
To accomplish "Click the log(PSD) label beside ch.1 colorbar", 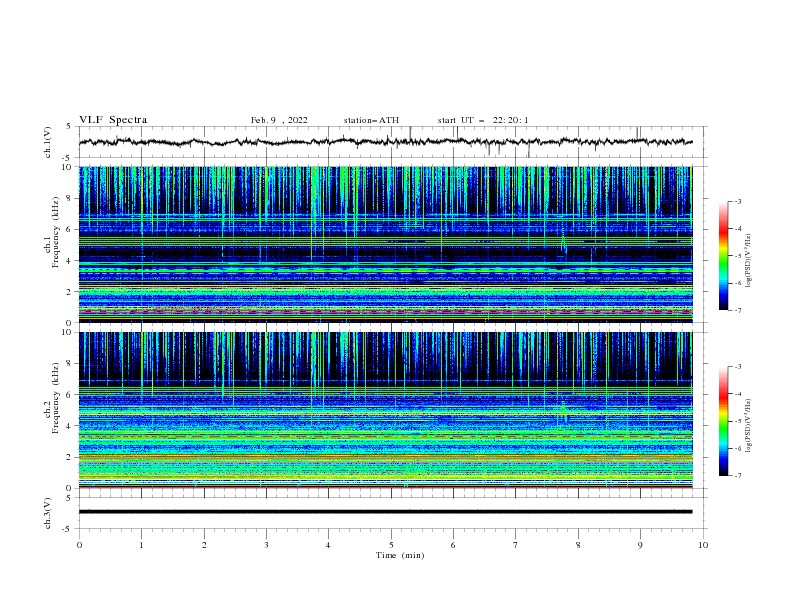I will 749,261.
